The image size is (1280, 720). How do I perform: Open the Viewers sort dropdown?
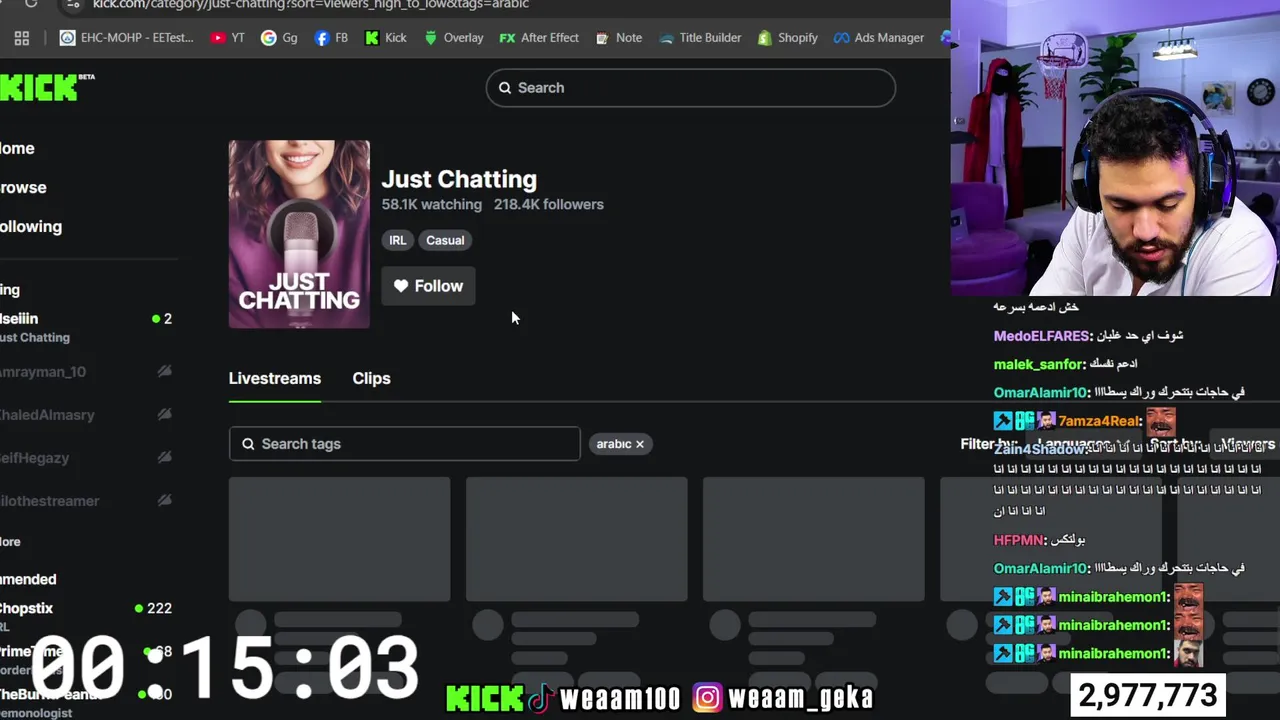point(1244,444)
